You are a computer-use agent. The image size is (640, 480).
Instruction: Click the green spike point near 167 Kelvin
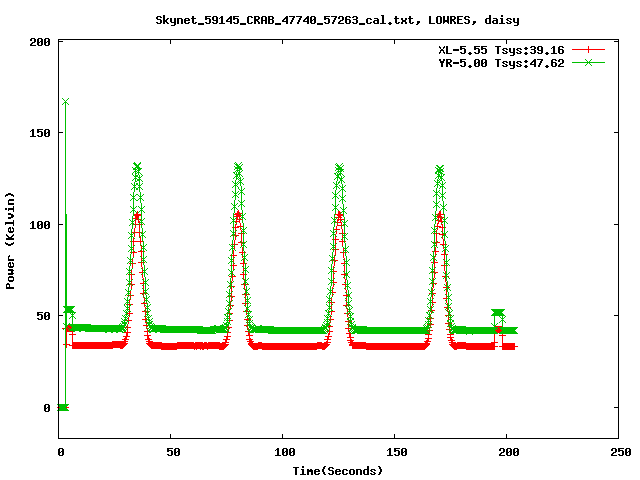65,101
